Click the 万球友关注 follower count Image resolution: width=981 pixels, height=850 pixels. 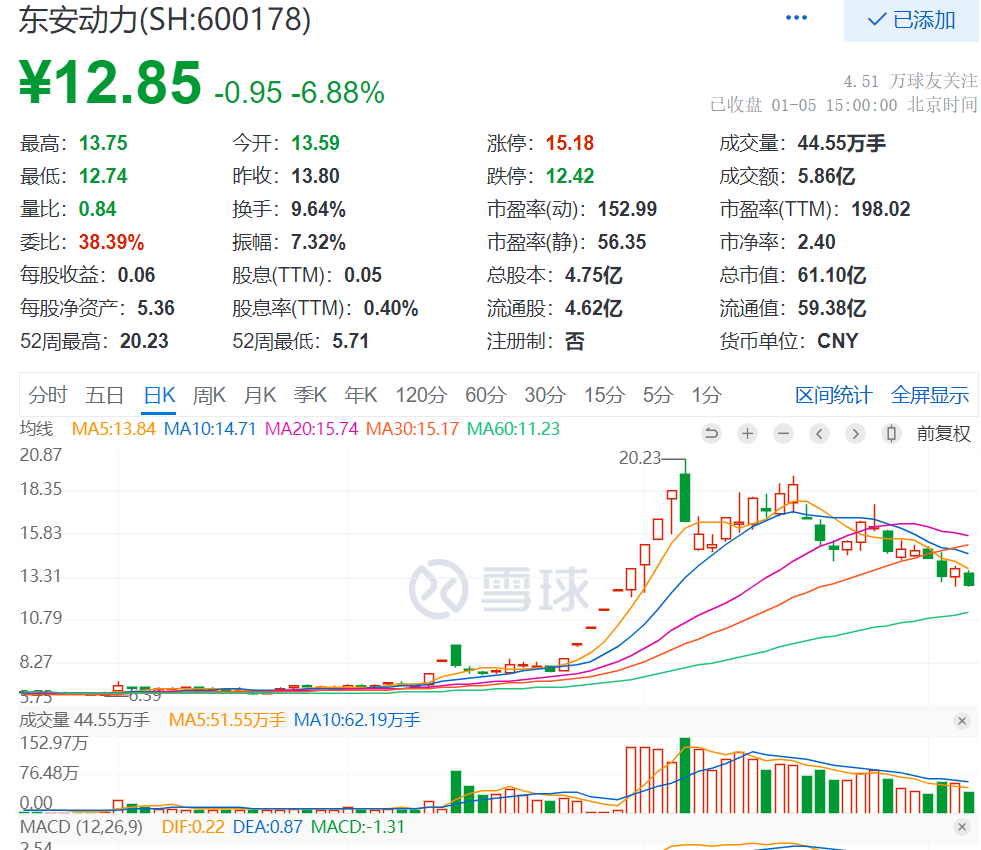(910, 81)
